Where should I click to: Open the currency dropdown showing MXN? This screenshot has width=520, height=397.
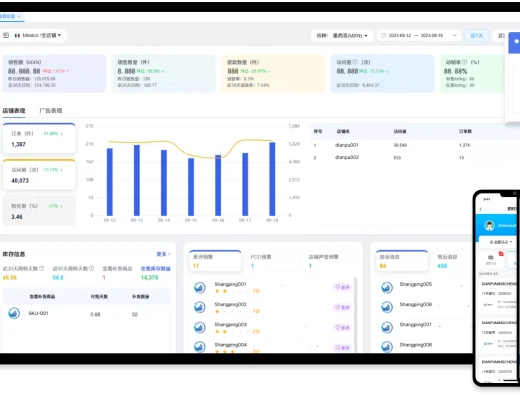pos(342,35)
